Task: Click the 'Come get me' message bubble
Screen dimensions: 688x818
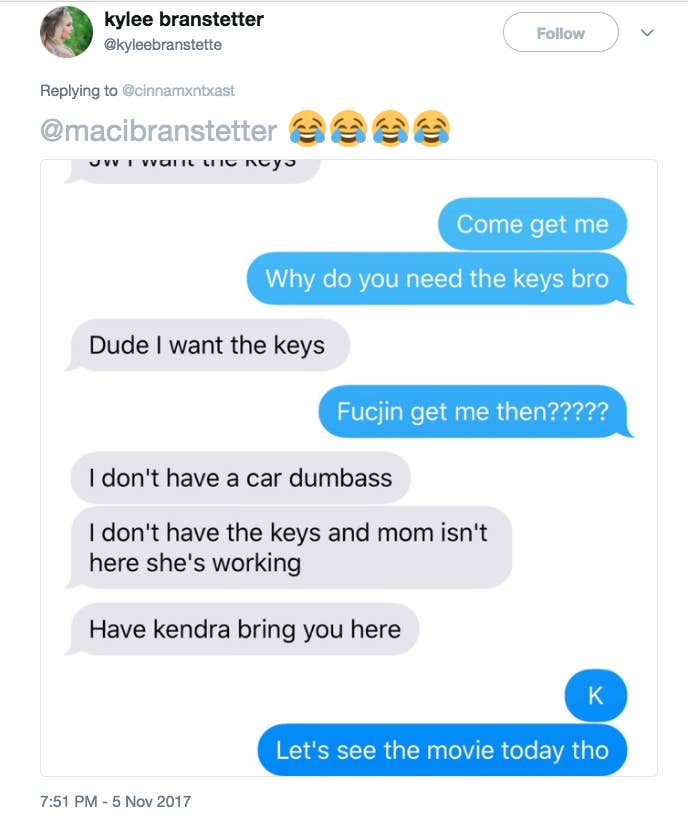Action: point(533,224)
